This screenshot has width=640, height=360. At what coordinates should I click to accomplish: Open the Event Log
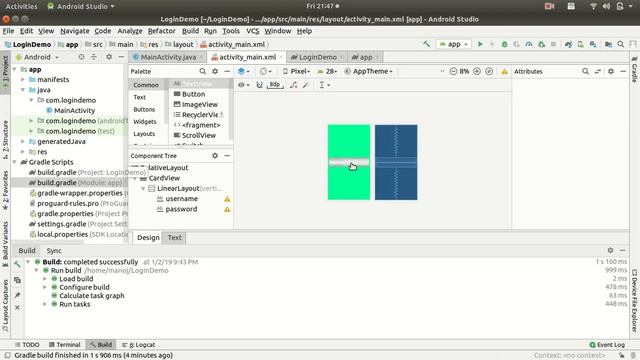607,344
